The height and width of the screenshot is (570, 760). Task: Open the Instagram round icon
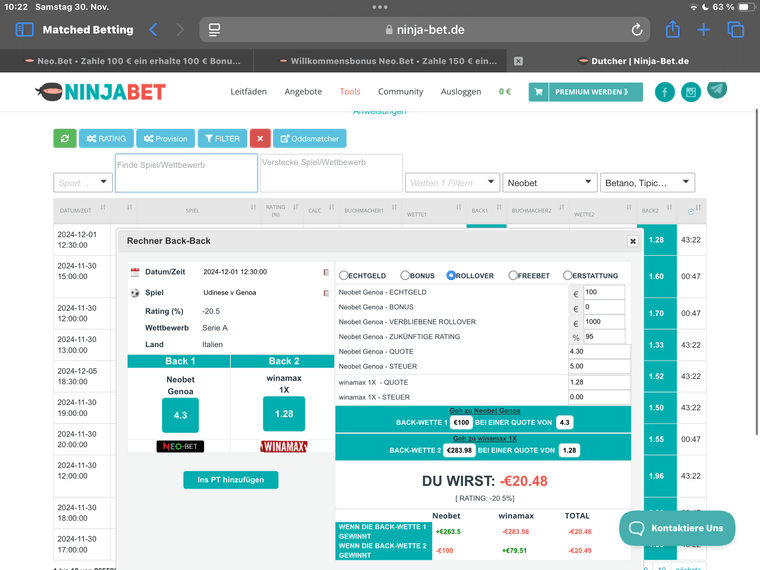(x=691, y=92)
